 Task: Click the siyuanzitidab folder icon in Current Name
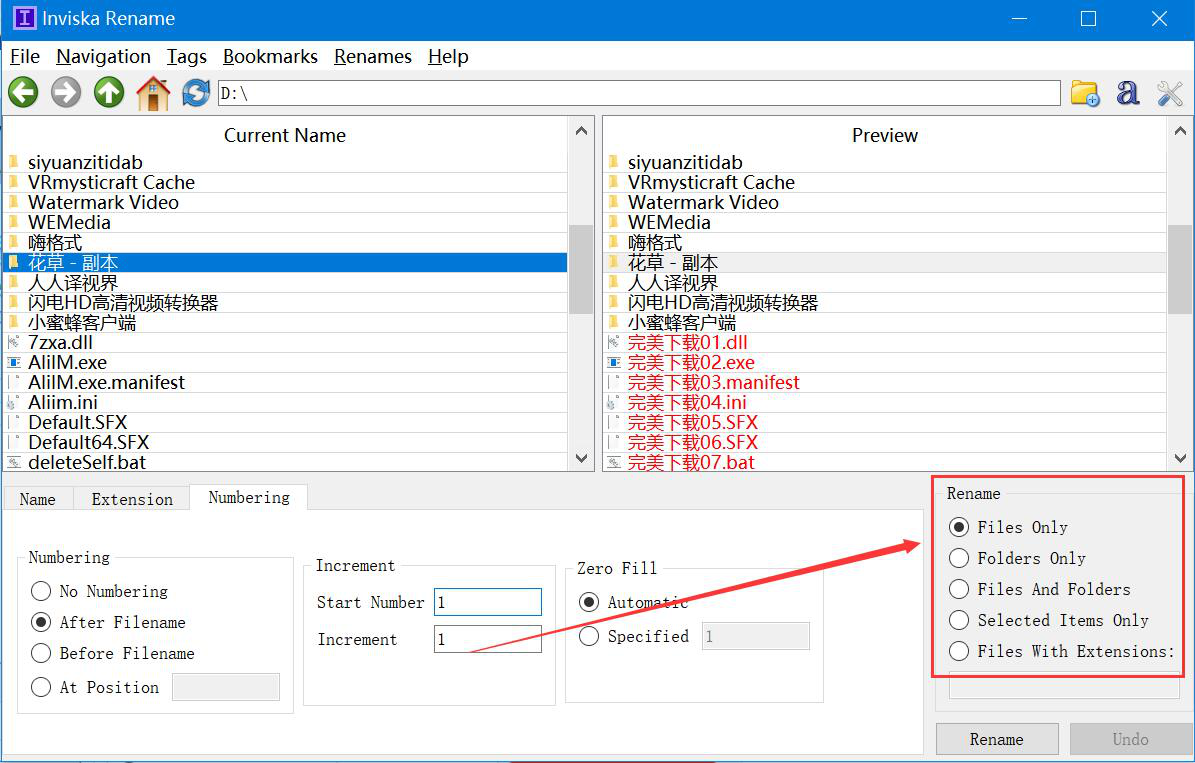[x=14, y=162]
